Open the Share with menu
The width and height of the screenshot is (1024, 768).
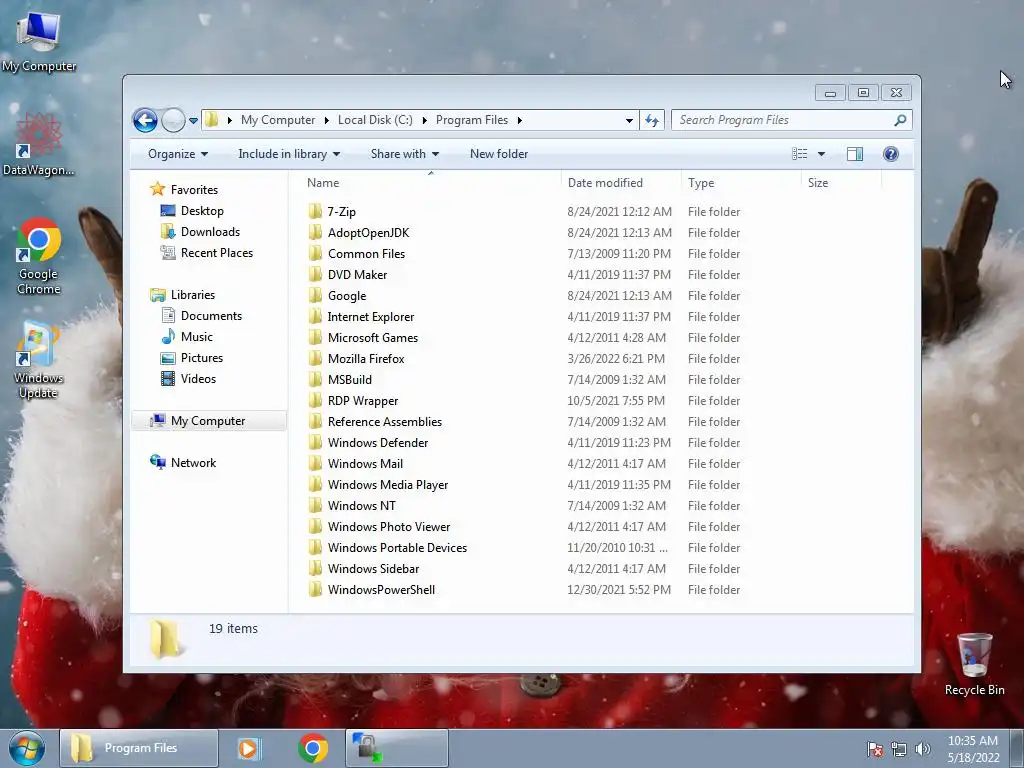coord(404,154)
